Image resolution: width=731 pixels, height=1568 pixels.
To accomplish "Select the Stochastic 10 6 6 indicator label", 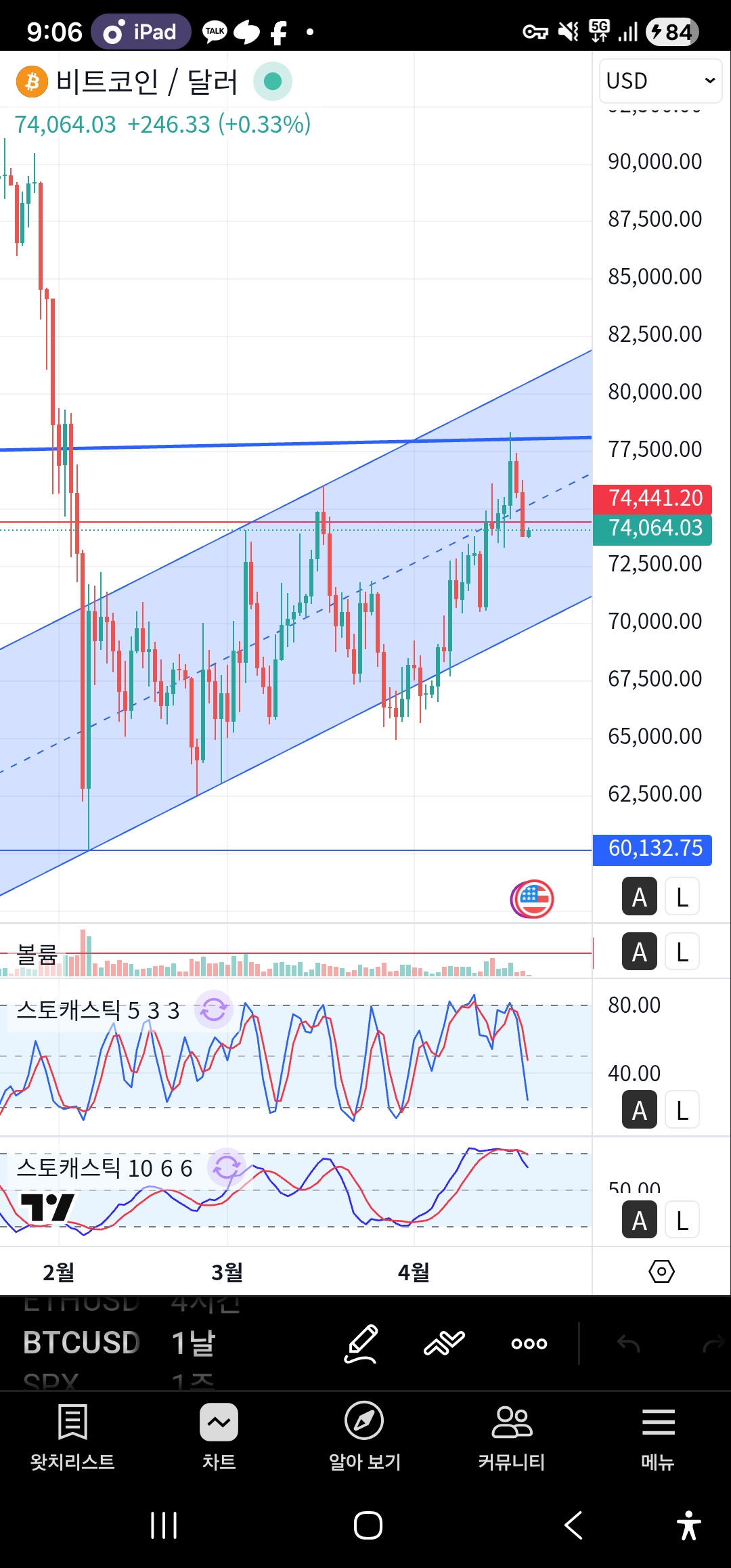I will coord(104,1168).
